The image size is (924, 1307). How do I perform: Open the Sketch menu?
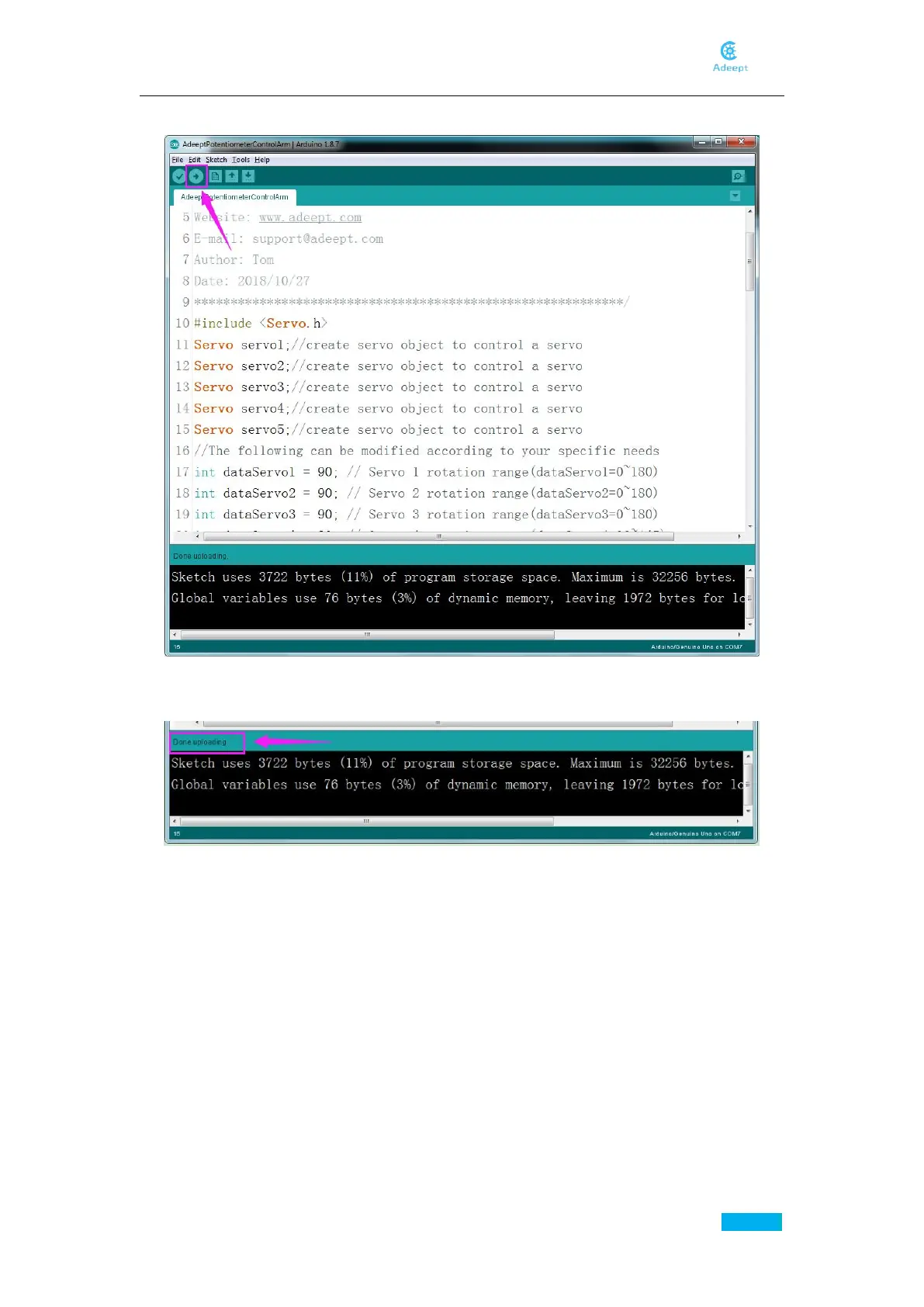coord(216,160)
